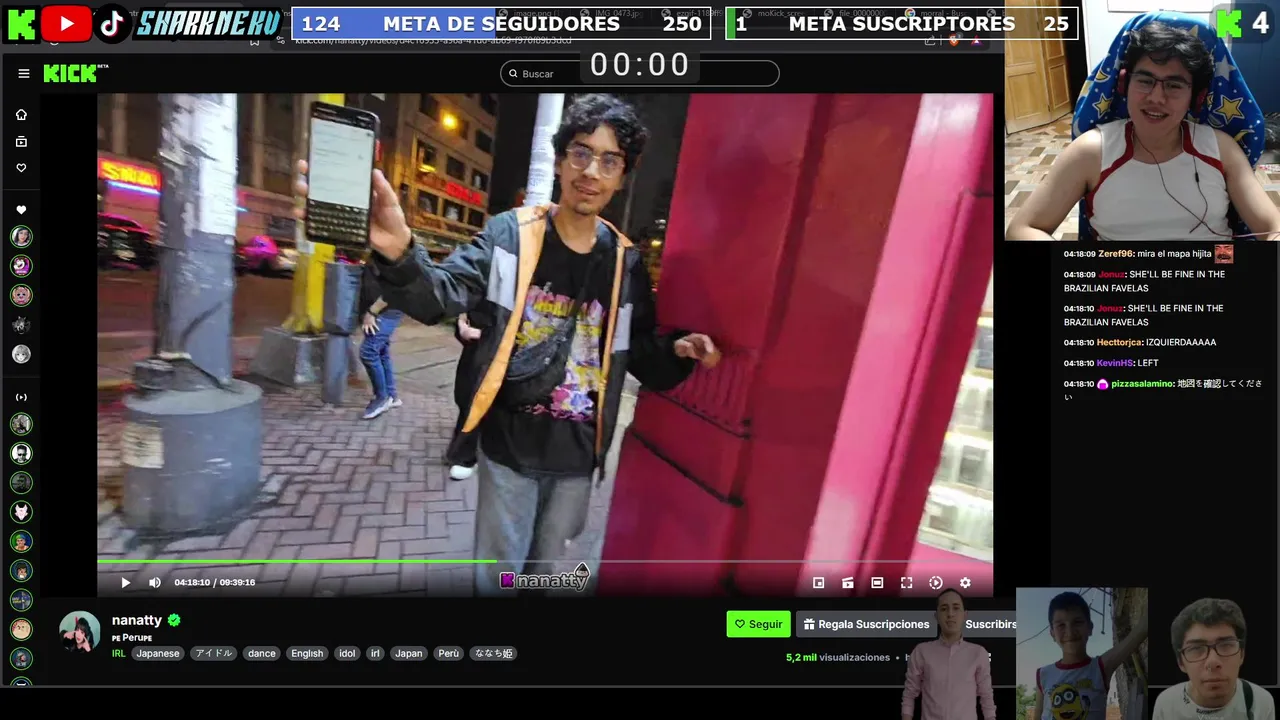The width and height of the screenshot is (1280, 720).
Task: Click the Suscribirse button
Action: [x=990, y=624]
